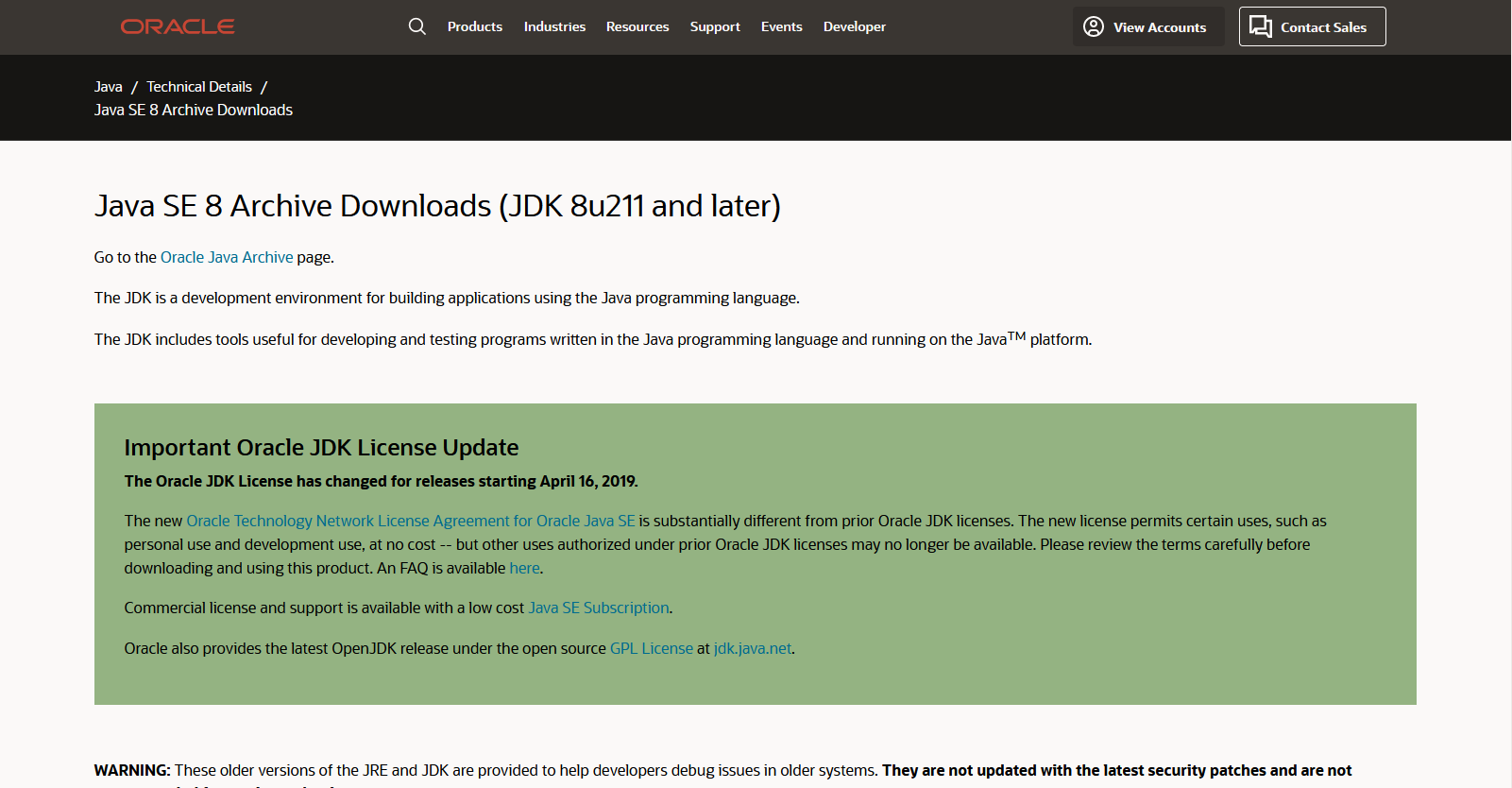The image size is (1512, 788).
Task: Click the 'Important Oracle JDK License Update' heading
Action: point(321,447)
